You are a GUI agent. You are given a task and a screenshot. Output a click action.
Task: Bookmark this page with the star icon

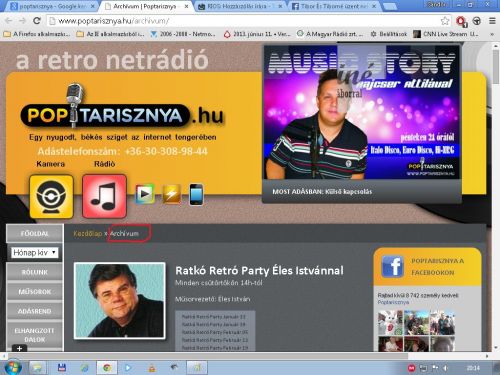(x=445, y=21)
